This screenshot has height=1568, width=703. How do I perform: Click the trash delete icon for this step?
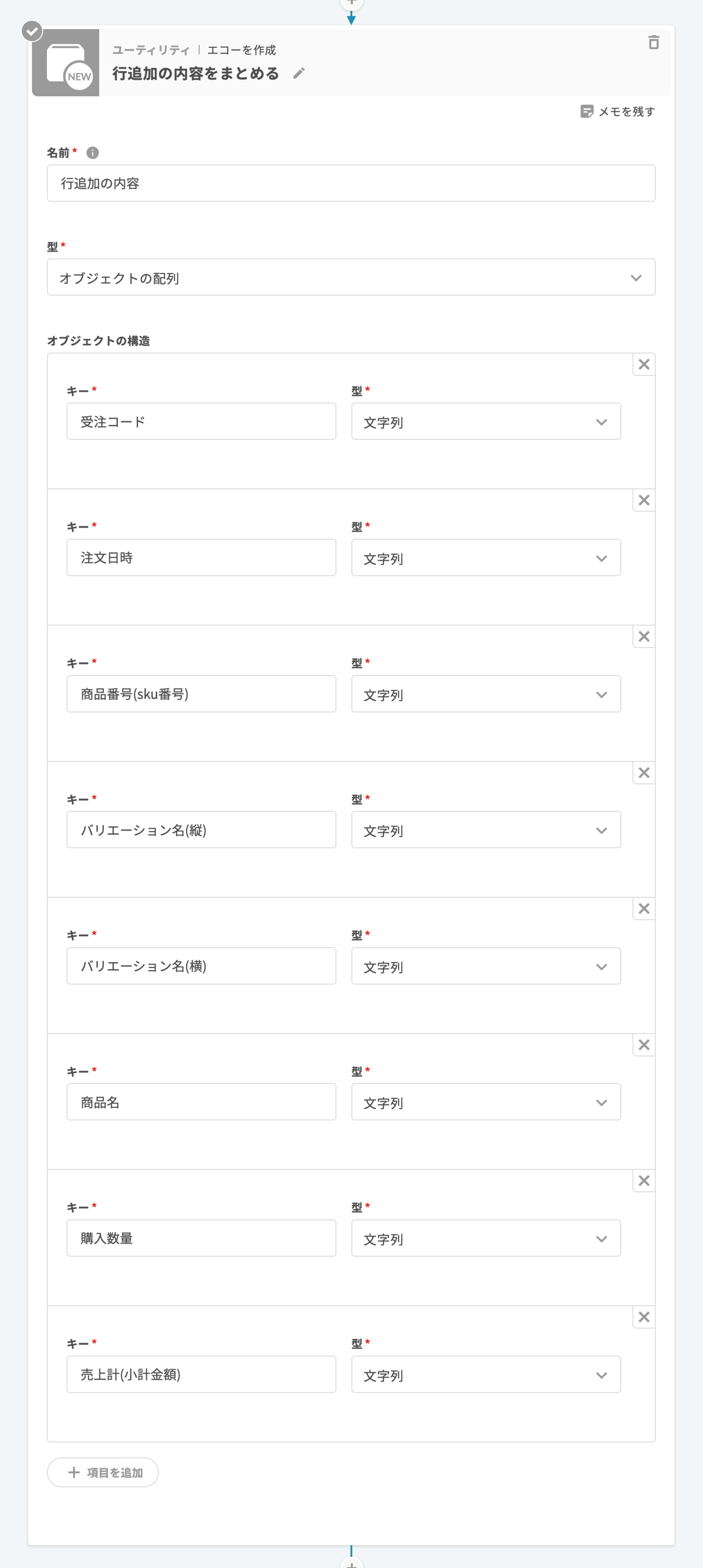(654, 43)
